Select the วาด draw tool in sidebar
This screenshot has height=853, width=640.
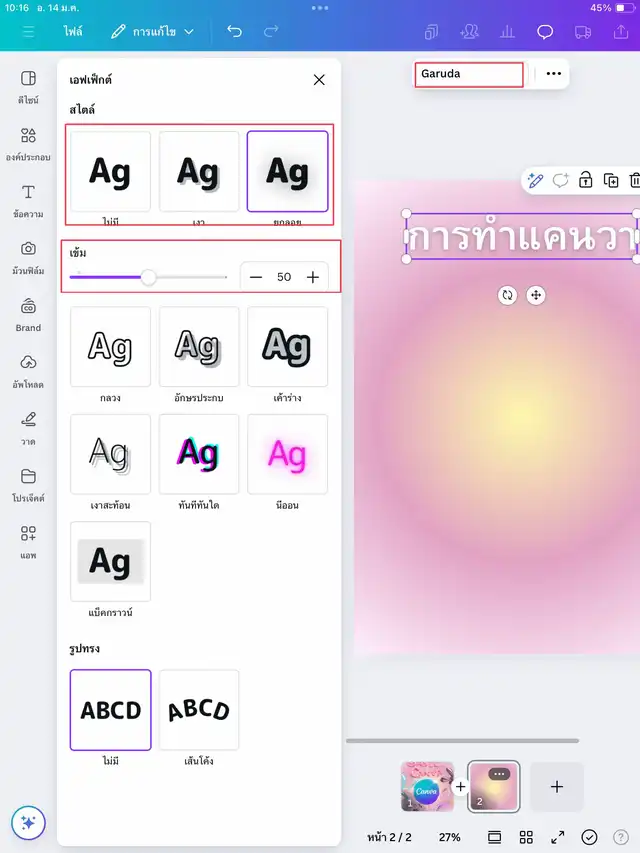[x=28, y=426]
